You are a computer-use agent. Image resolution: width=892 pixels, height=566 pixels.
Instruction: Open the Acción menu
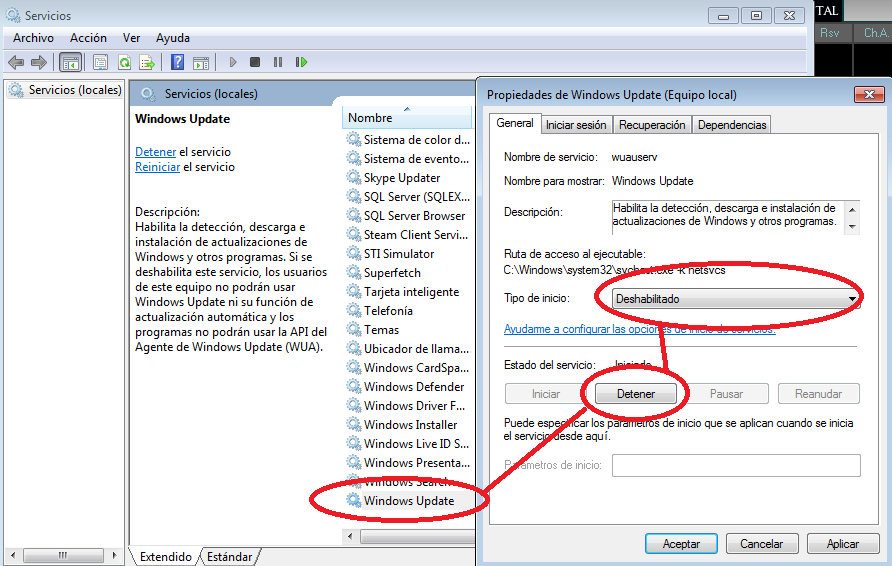click(88, 38)
